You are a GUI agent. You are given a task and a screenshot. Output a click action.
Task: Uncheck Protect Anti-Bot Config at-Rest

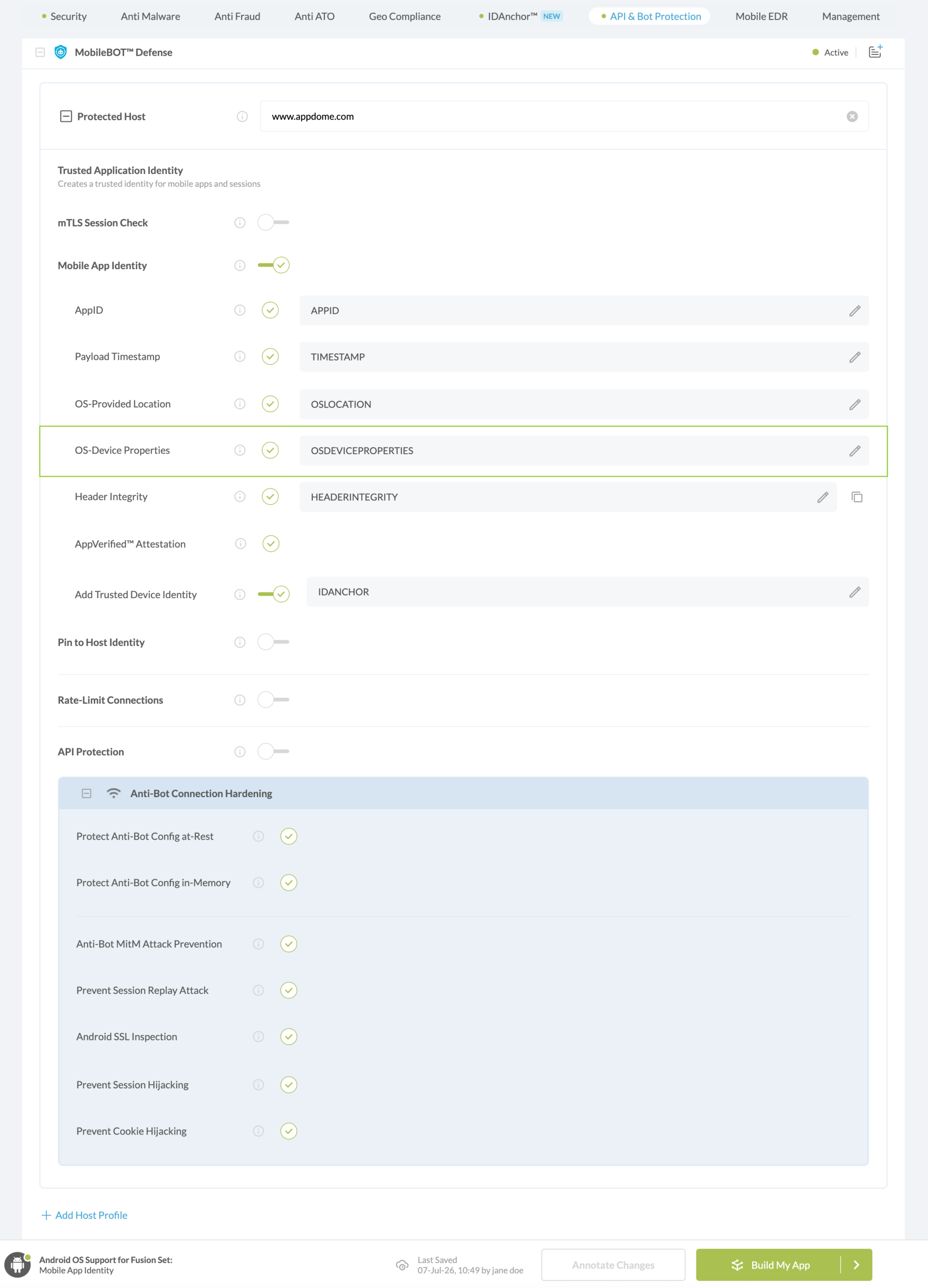pyautogui.click(x=289, y=836)
